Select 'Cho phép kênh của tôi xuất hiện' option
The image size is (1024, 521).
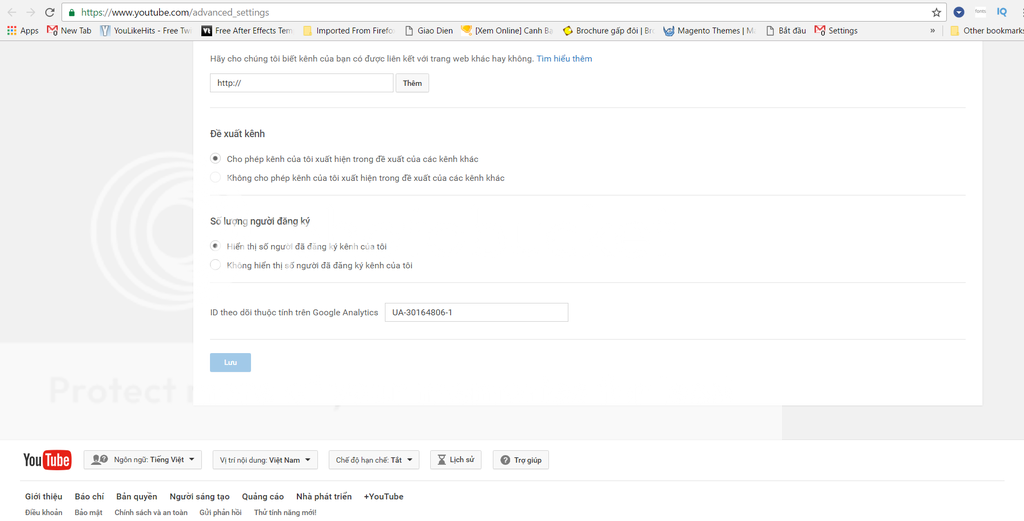[216, 159]
